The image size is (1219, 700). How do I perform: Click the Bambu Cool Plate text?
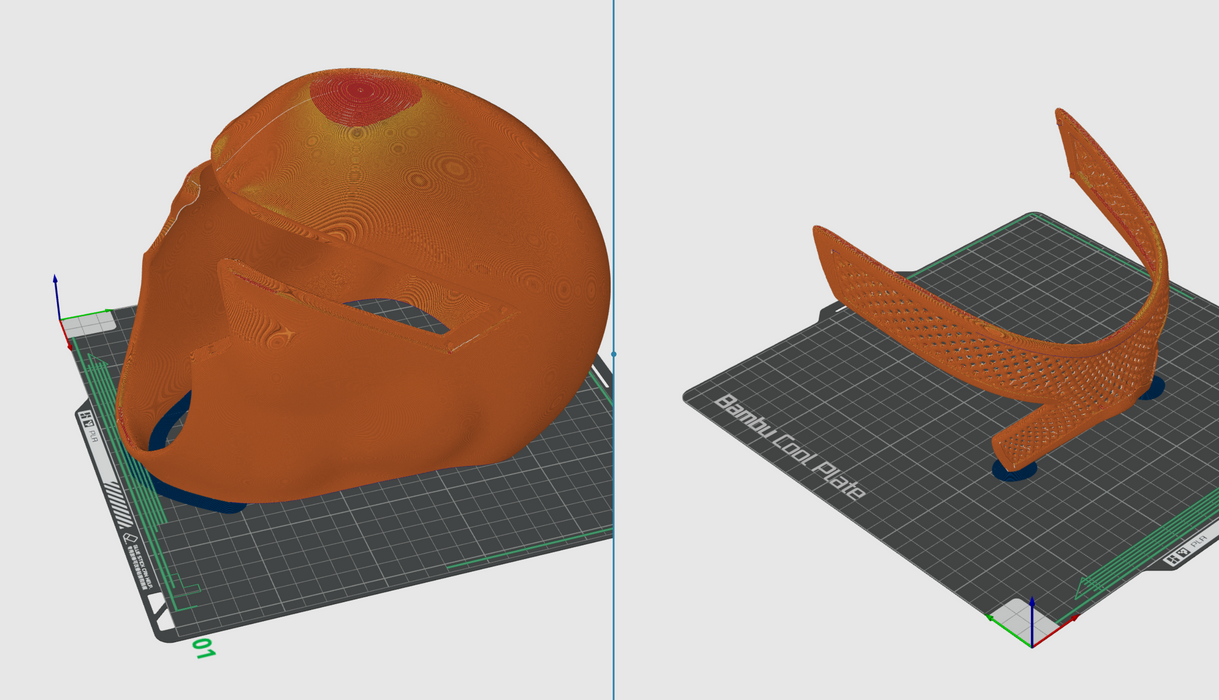(x=789, y=447)
